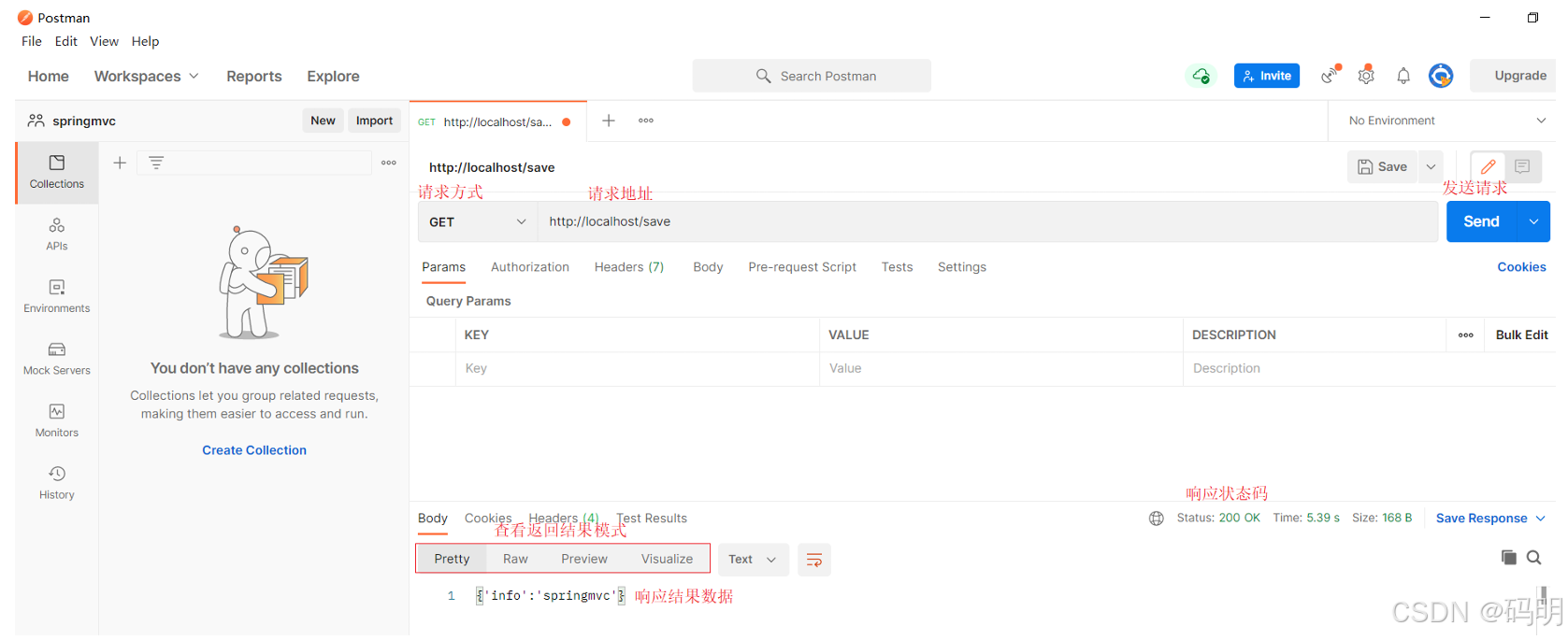Click the Import button

coord(374,121)
